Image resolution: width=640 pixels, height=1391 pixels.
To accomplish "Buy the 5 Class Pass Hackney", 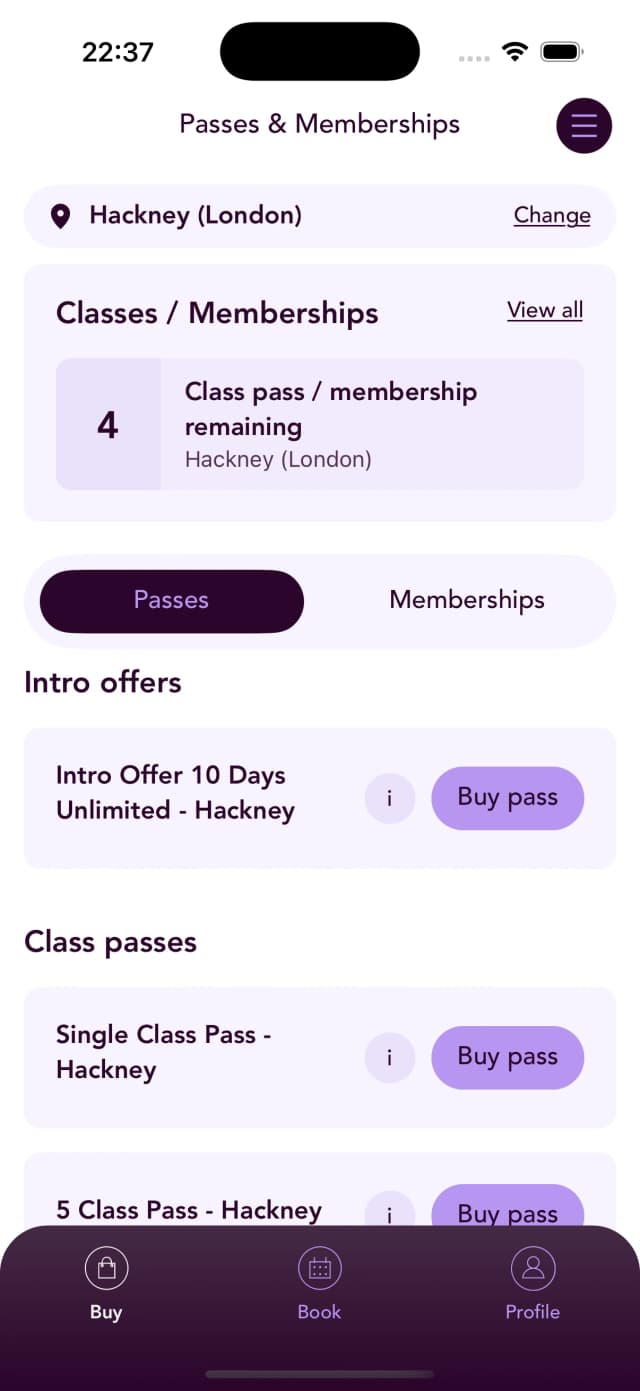I will point(507,1213).
